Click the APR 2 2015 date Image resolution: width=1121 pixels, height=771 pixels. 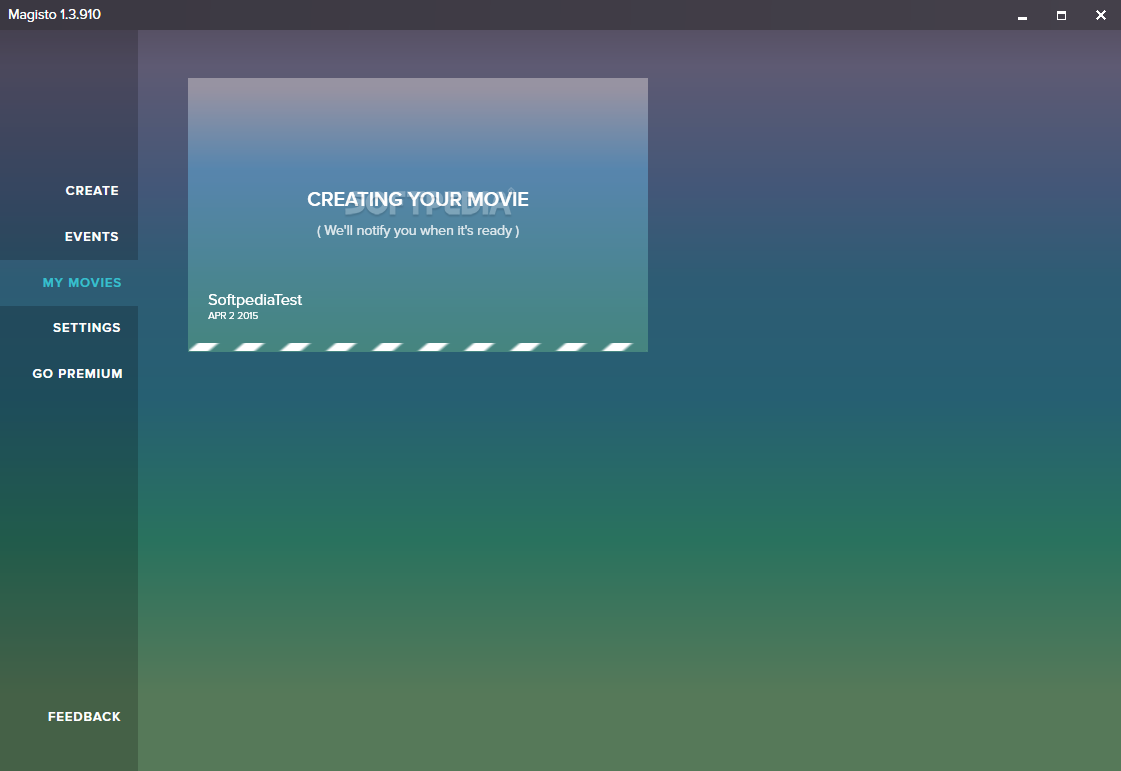pos(233,315)
